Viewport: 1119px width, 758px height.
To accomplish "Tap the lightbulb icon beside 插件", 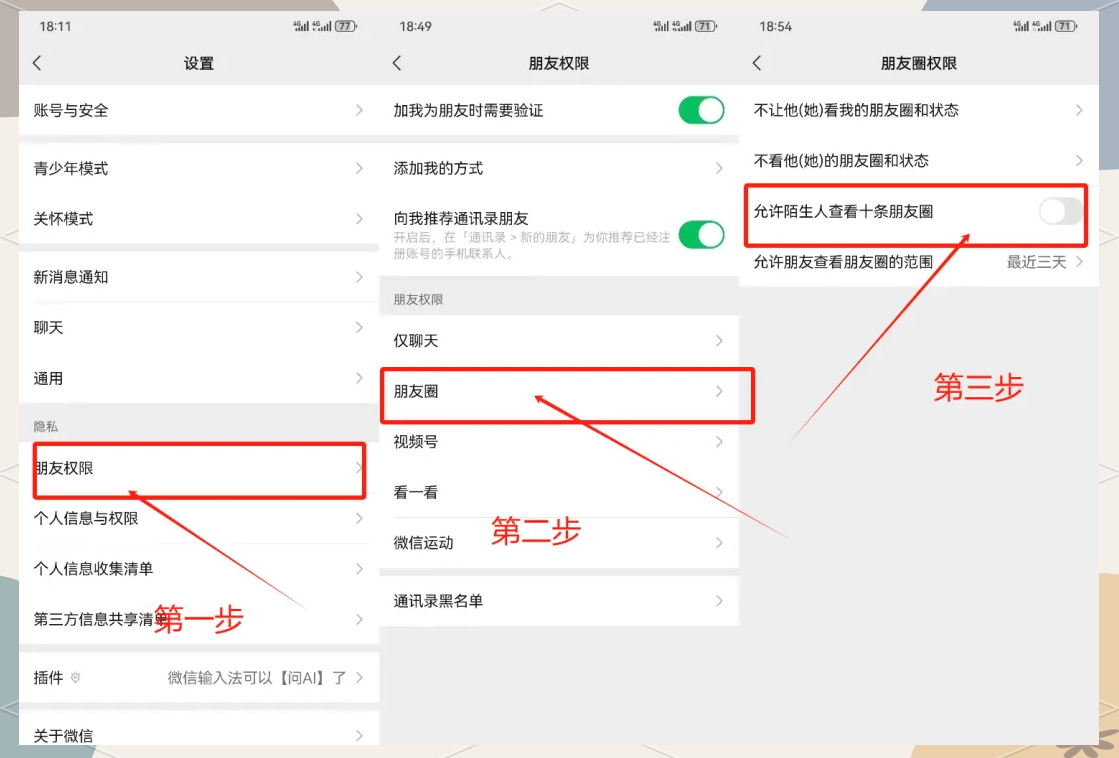I will point(76,678).
